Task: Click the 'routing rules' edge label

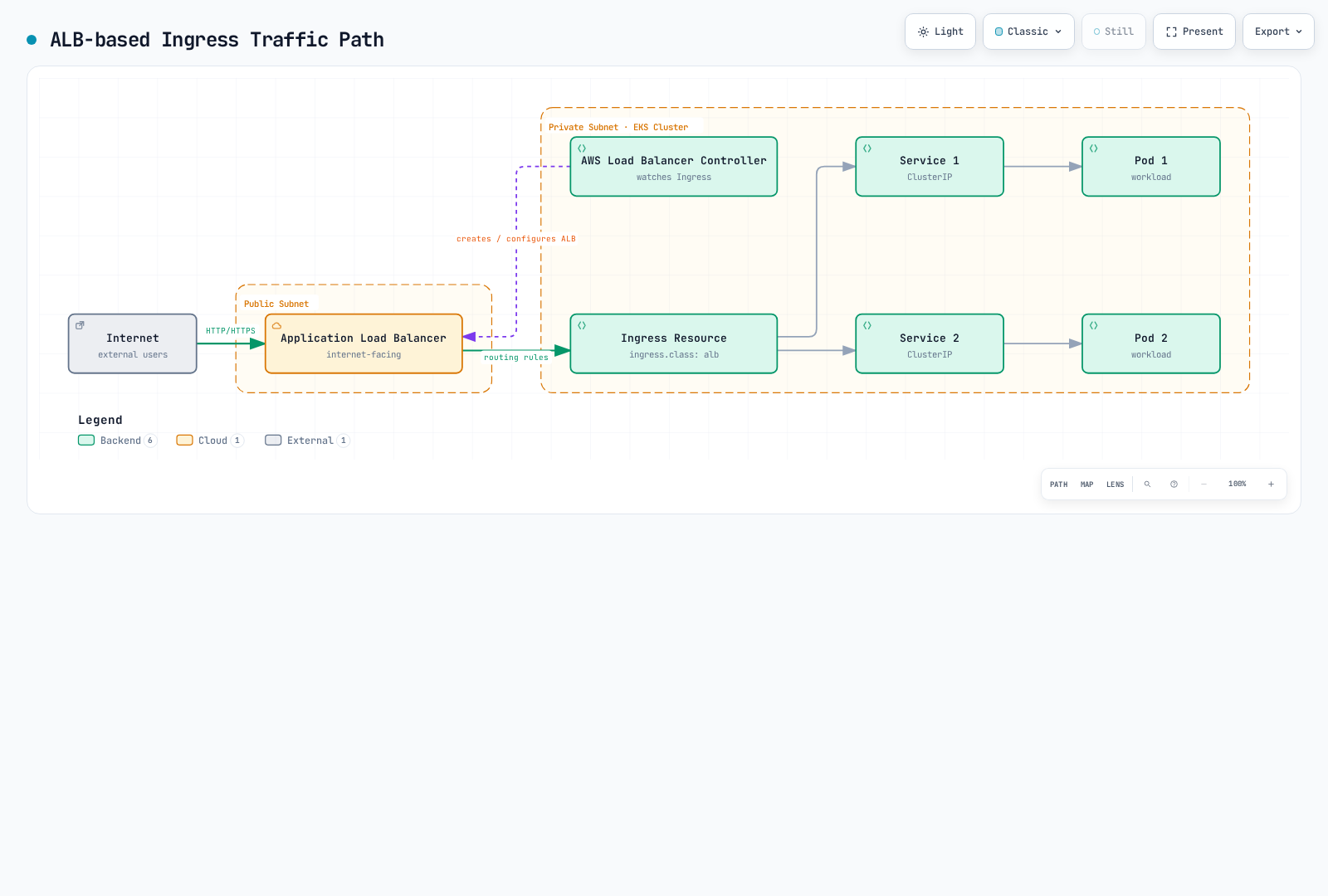Action: 516,358
